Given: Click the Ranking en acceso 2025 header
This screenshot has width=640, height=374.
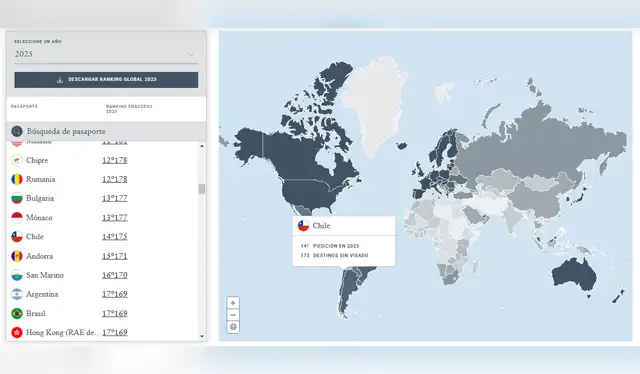Looking at the screenshot, I should point(129,109).
